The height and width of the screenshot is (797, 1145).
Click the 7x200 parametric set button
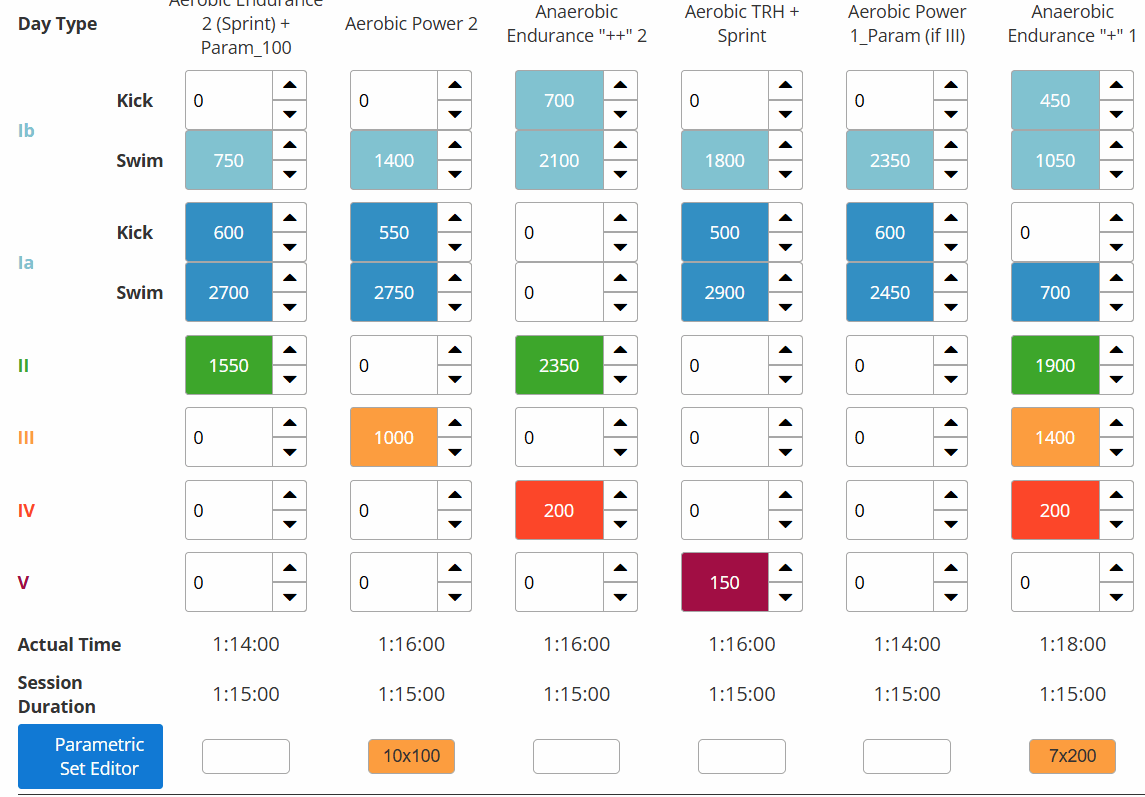(1072, 756)
